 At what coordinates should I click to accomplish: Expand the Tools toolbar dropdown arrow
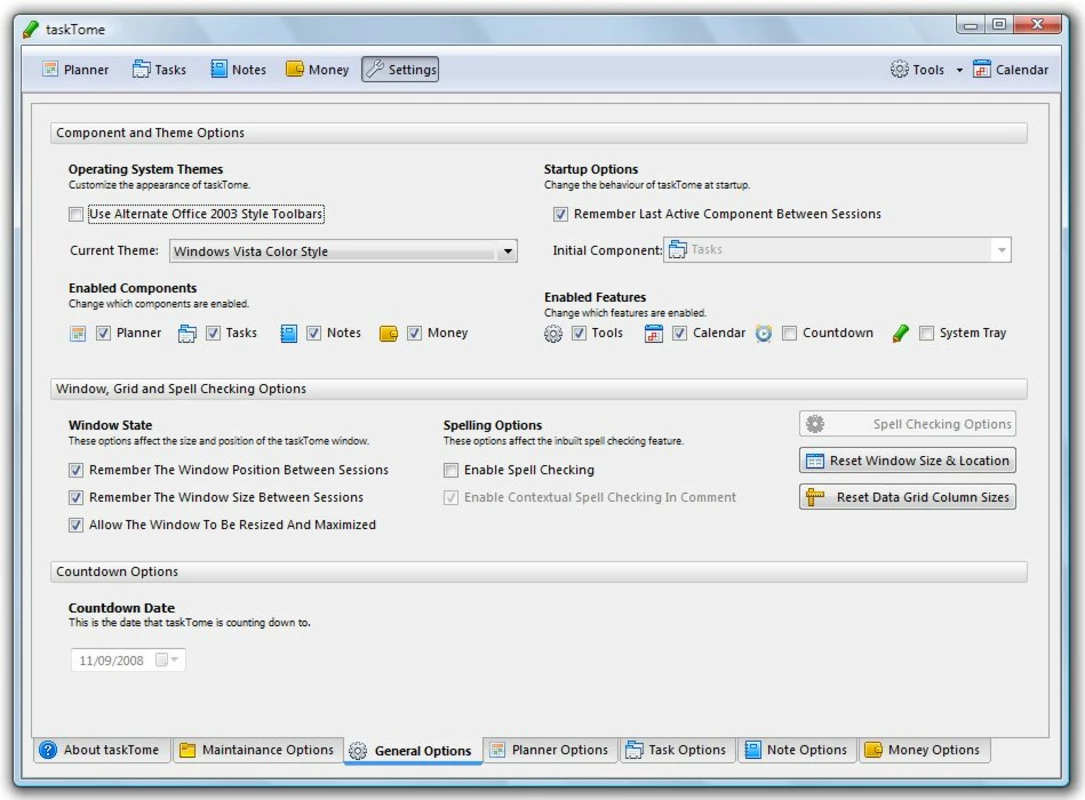[x=959, y=70]
